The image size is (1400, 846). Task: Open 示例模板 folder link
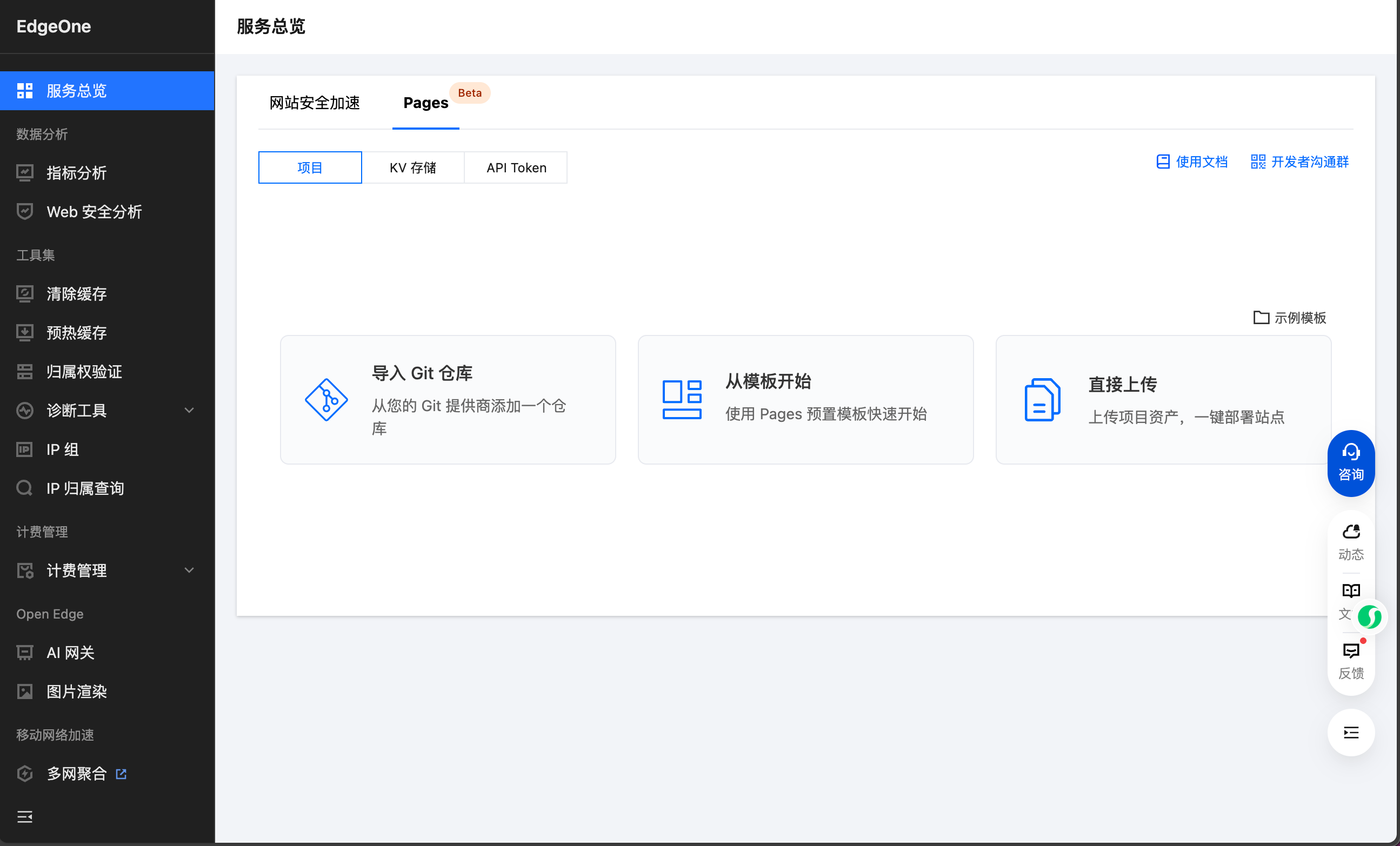click(x=1290, y=318)
